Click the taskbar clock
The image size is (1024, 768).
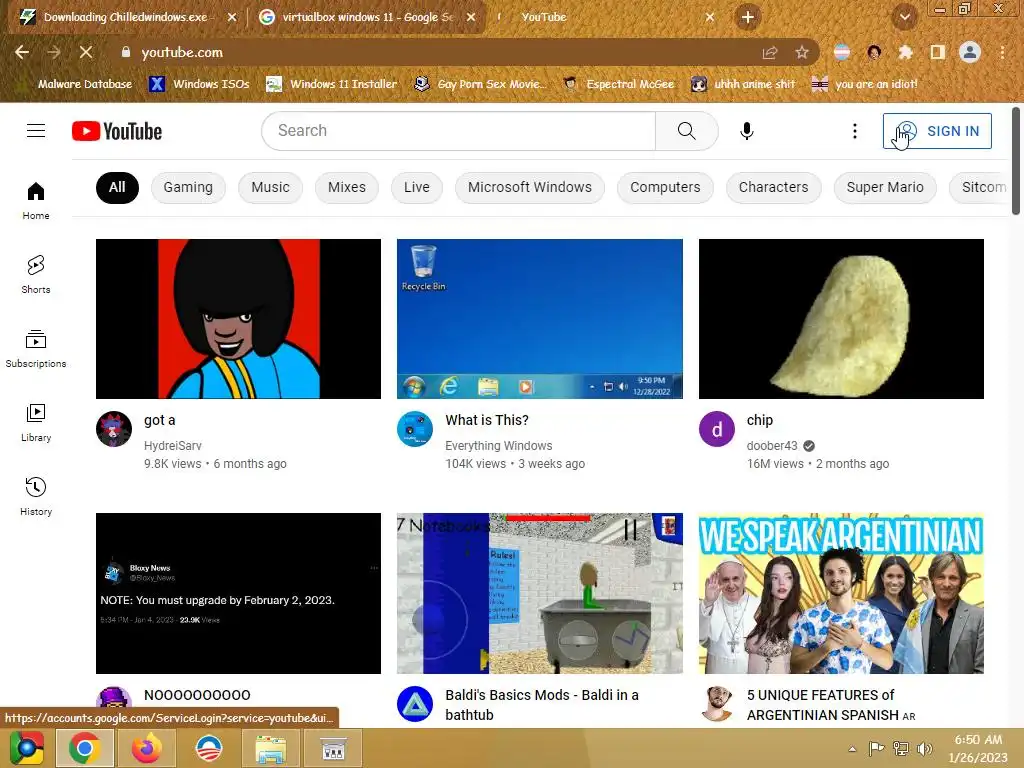(x=978, y=748)
